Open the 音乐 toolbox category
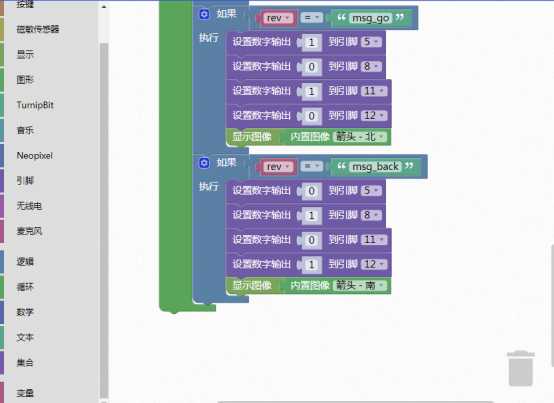Viewport: 554px width, 403px height. coord(25,130)
